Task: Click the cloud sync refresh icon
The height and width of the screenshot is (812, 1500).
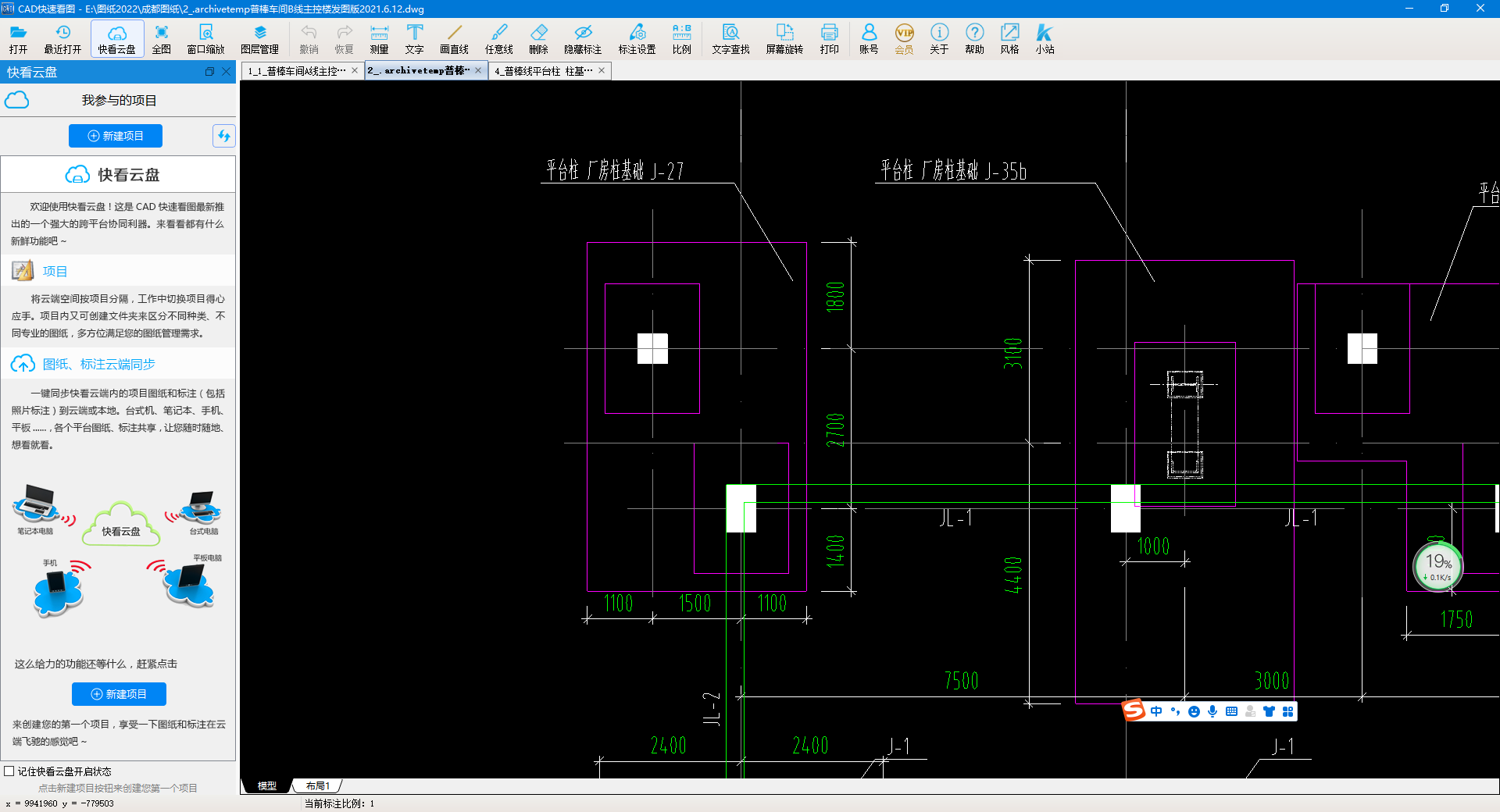Action: [224, 136]
